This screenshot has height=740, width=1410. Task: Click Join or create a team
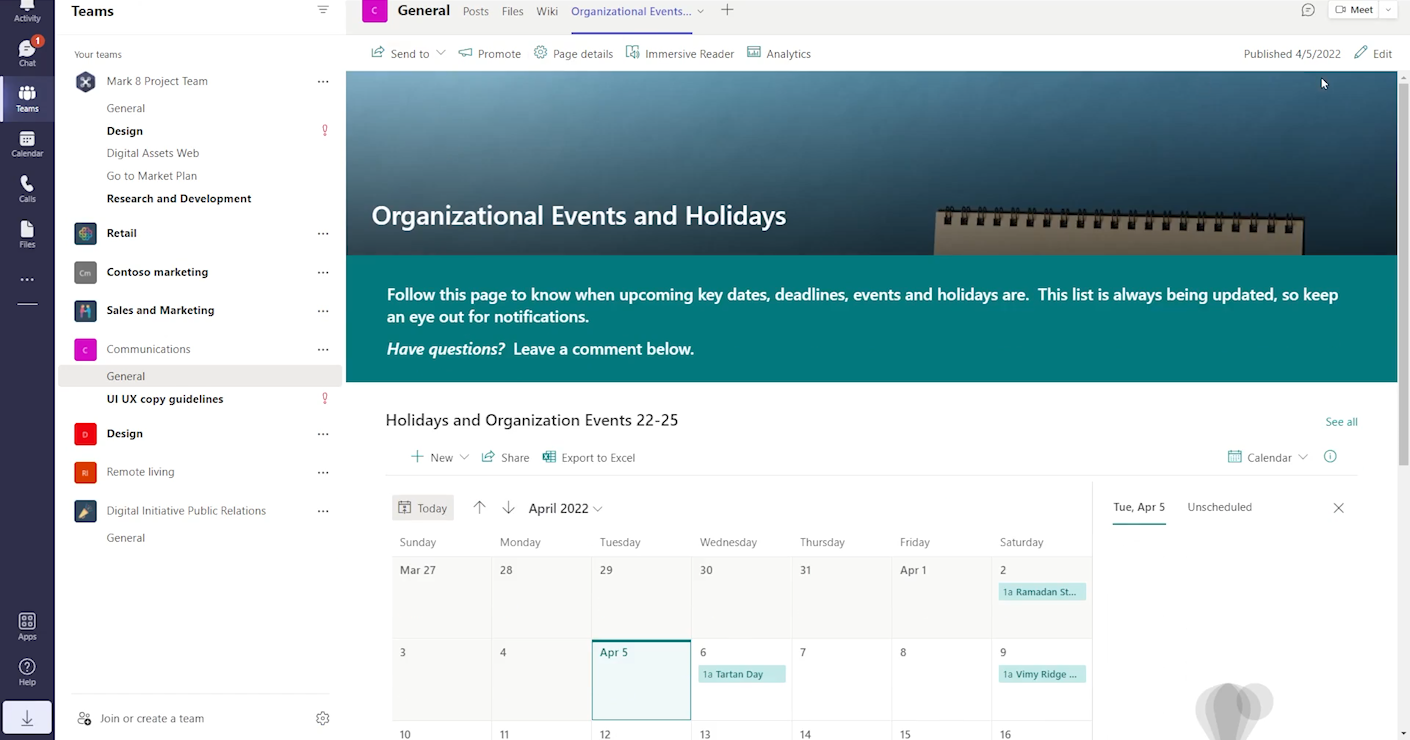click(x=141, y=718)
